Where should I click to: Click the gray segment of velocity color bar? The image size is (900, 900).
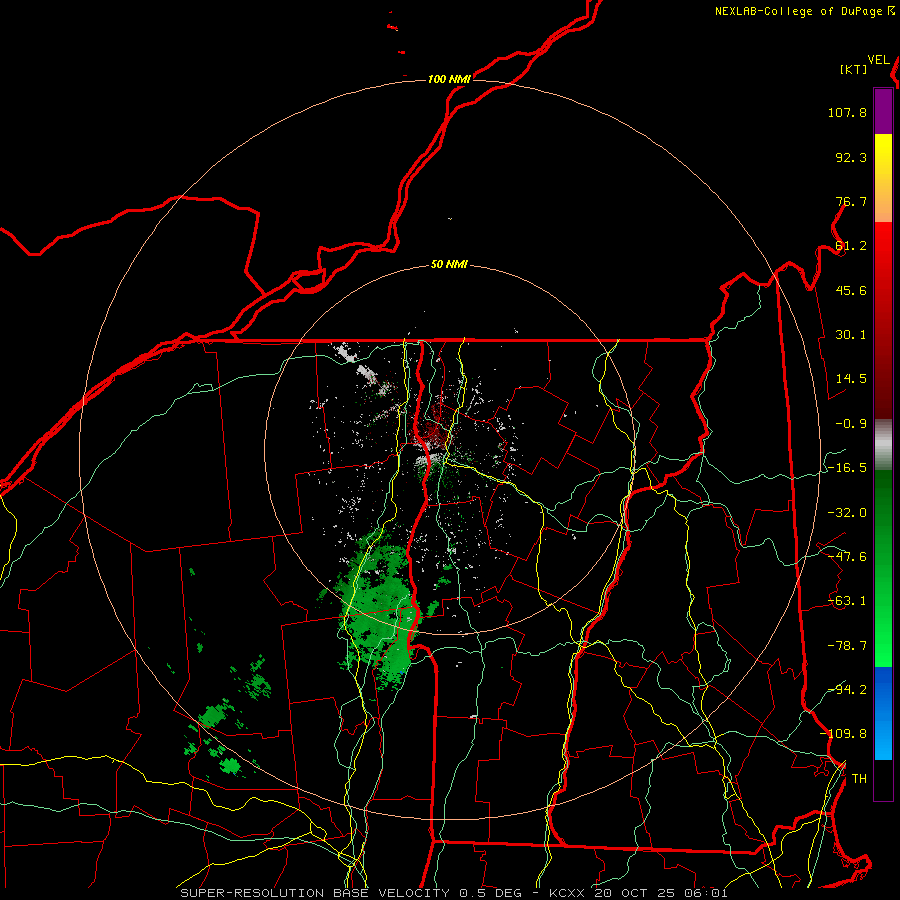click(883, 445)
